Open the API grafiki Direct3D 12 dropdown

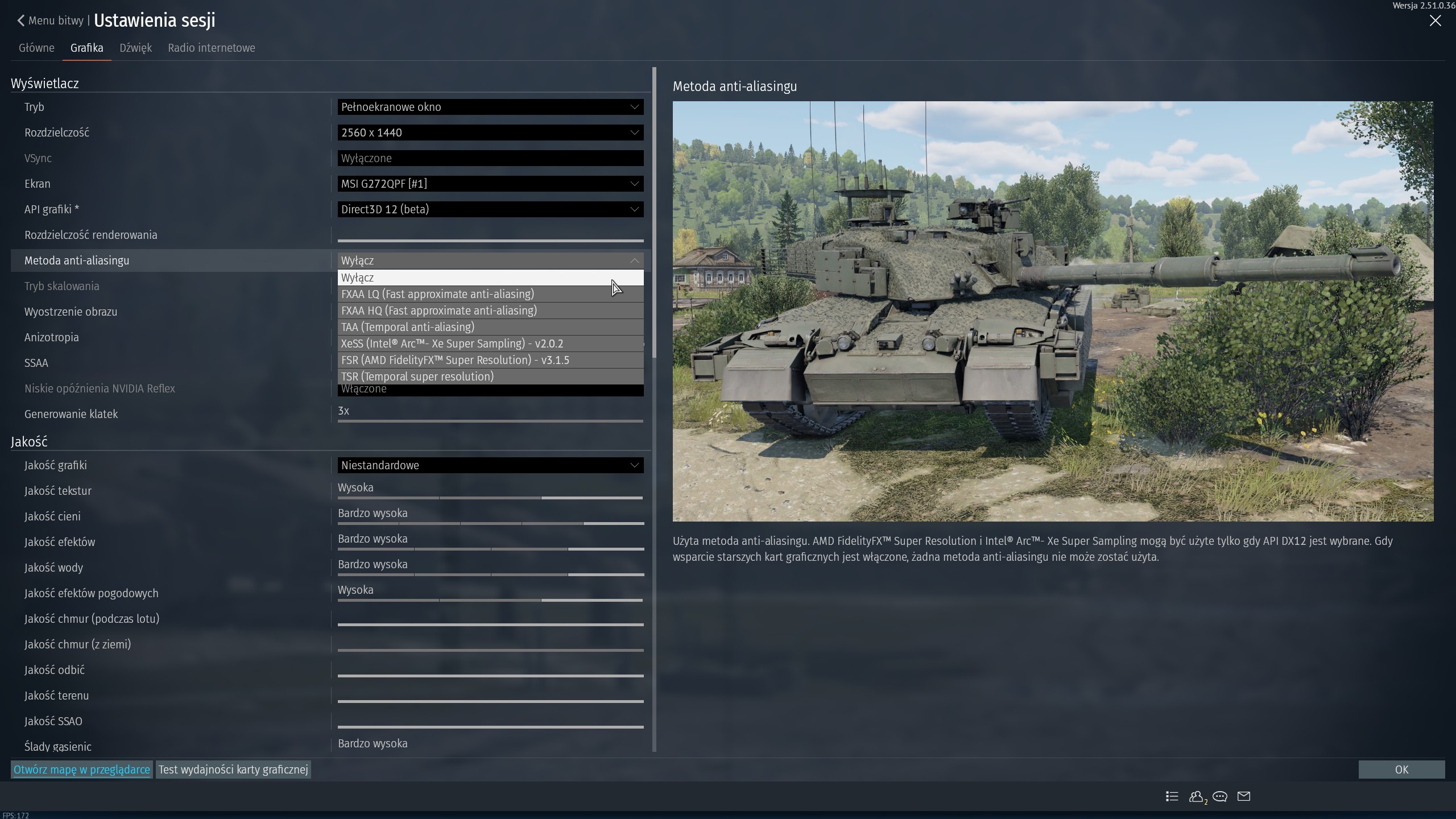[490, 209]
